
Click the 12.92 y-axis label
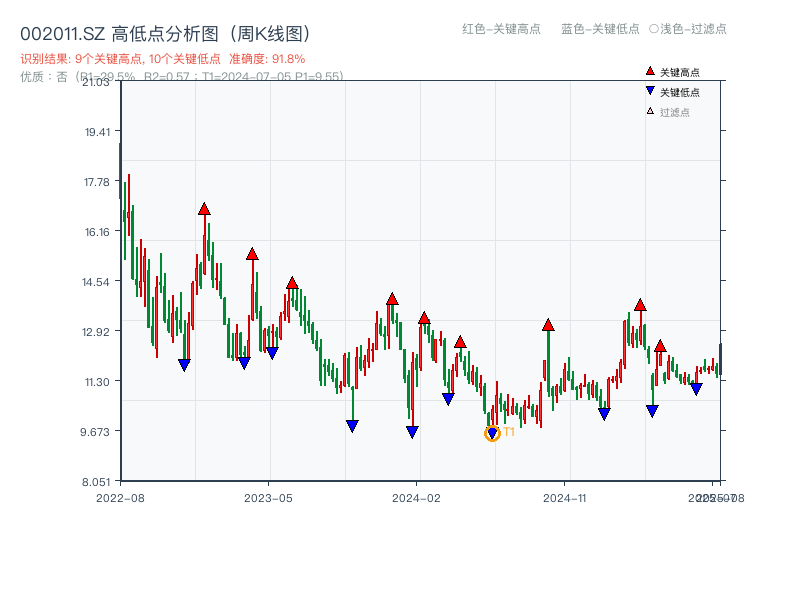tap(96, 332)
